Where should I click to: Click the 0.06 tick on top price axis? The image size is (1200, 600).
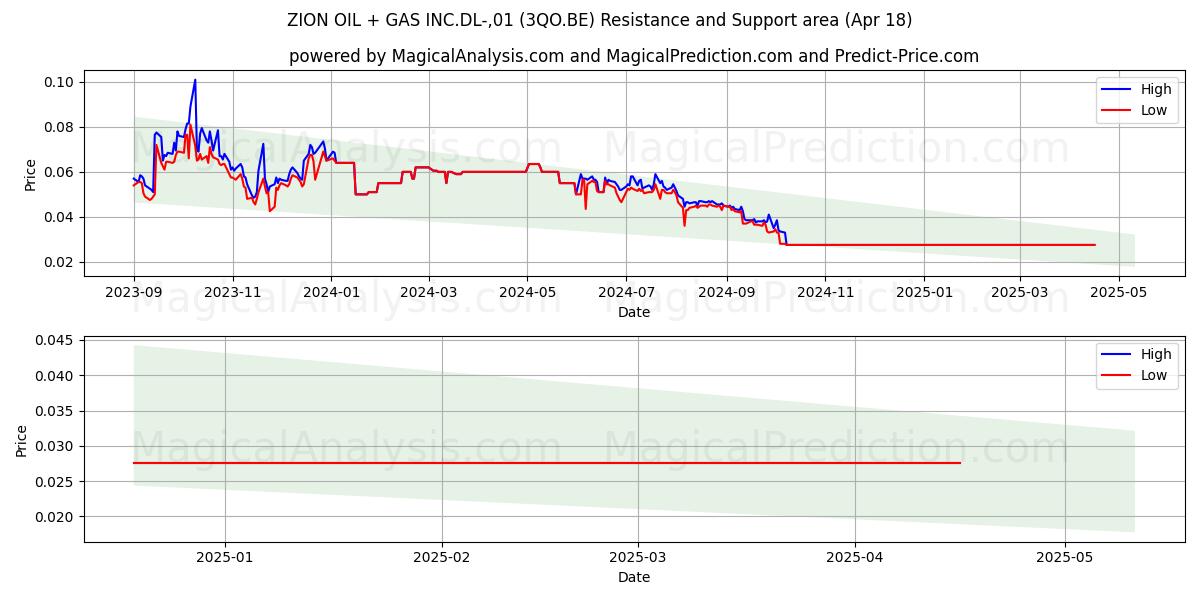(x=60, y=172)
